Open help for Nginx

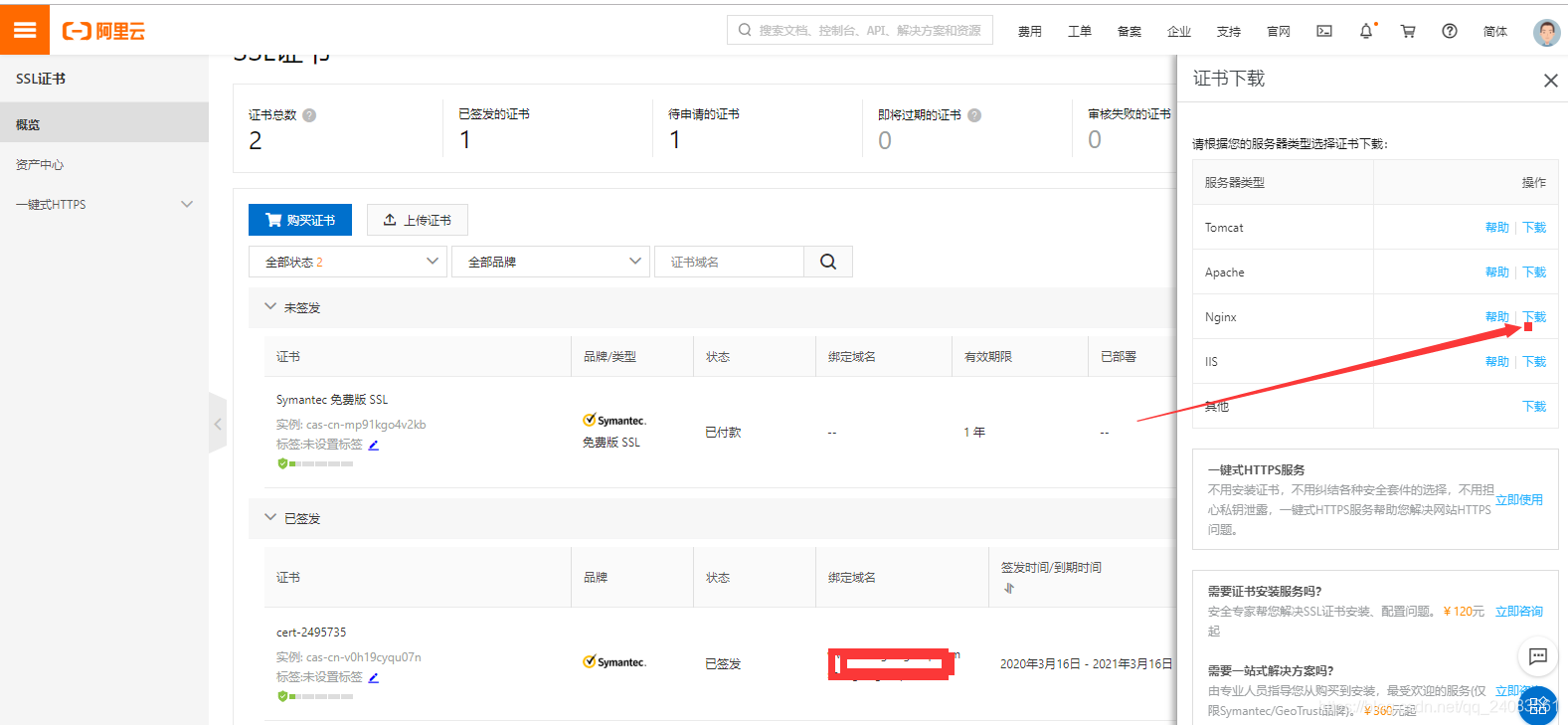(x=1496, y=317)
